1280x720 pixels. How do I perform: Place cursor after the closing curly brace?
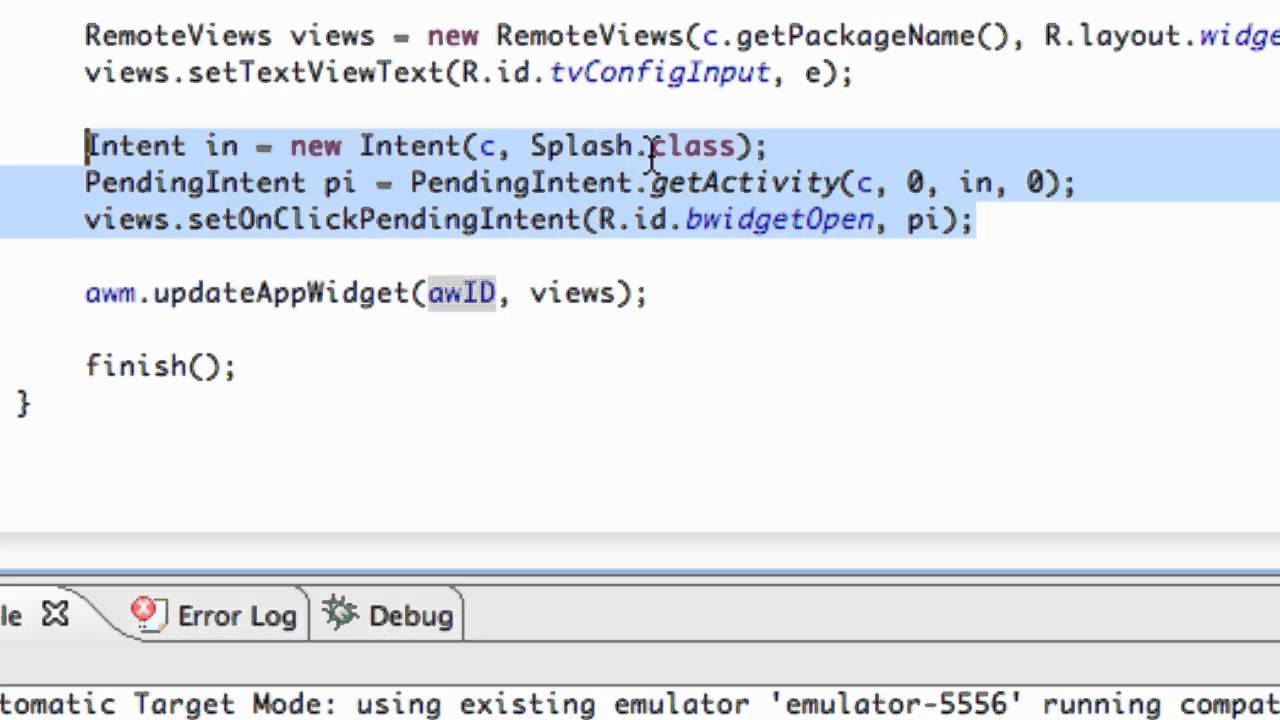click(x=33, y=403)
